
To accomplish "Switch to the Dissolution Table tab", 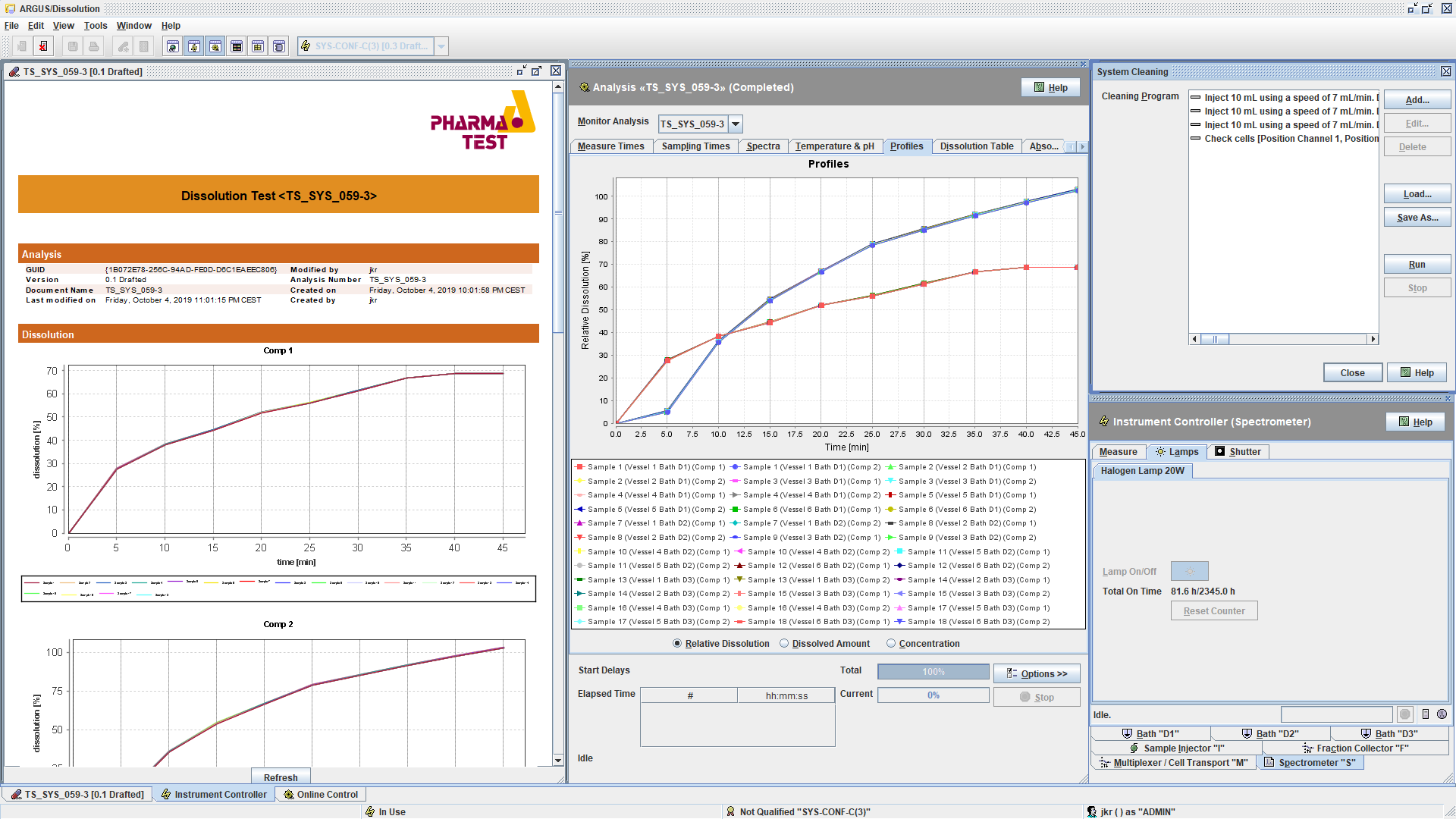I will pos(976,146).
